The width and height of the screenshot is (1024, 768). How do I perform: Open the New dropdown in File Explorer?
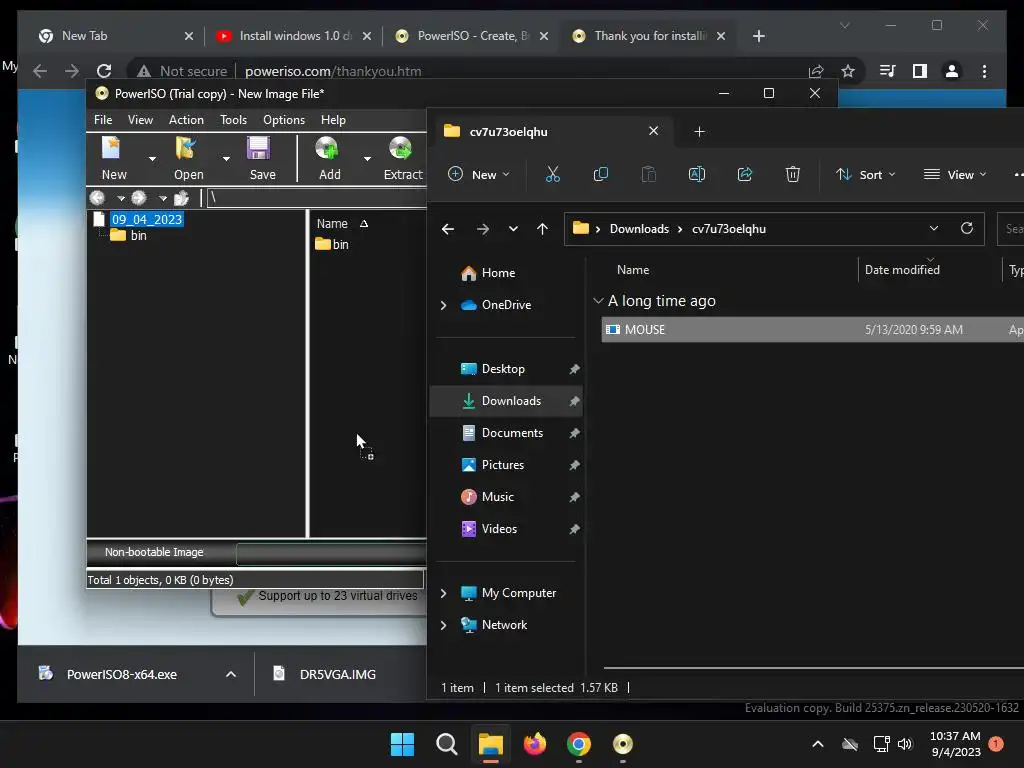coord(478,174)
